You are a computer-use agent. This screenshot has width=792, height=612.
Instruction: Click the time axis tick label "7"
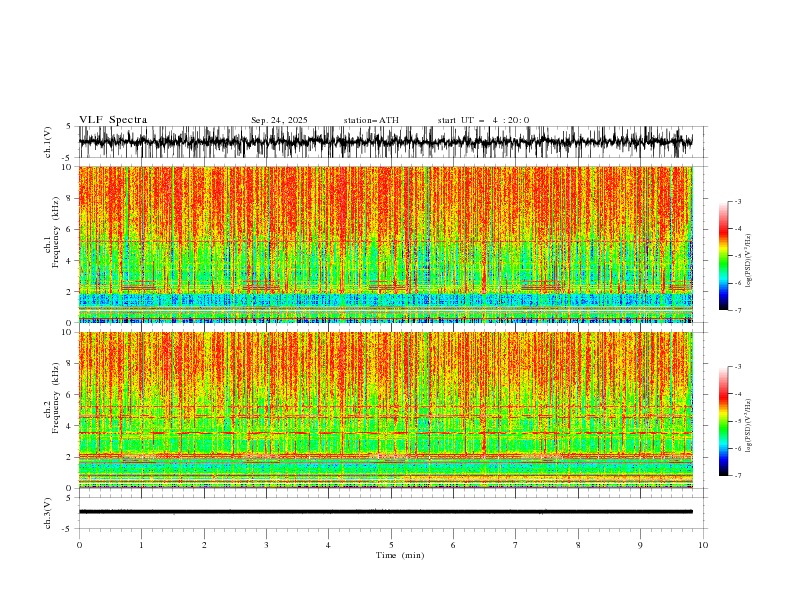[x=515, y=545]
